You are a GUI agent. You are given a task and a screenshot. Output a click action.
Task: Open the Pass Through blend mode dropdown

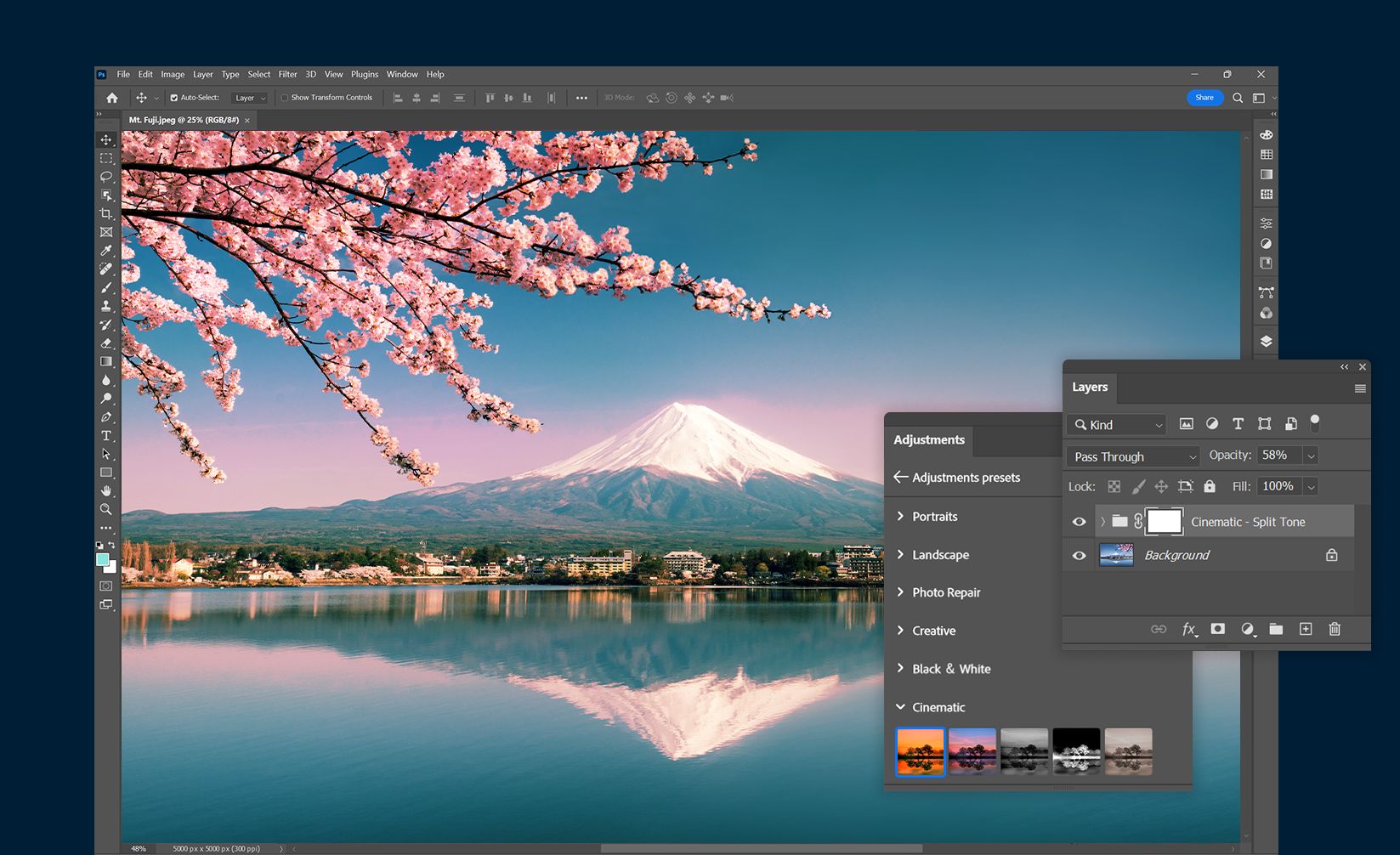(x=1133, y=456)
